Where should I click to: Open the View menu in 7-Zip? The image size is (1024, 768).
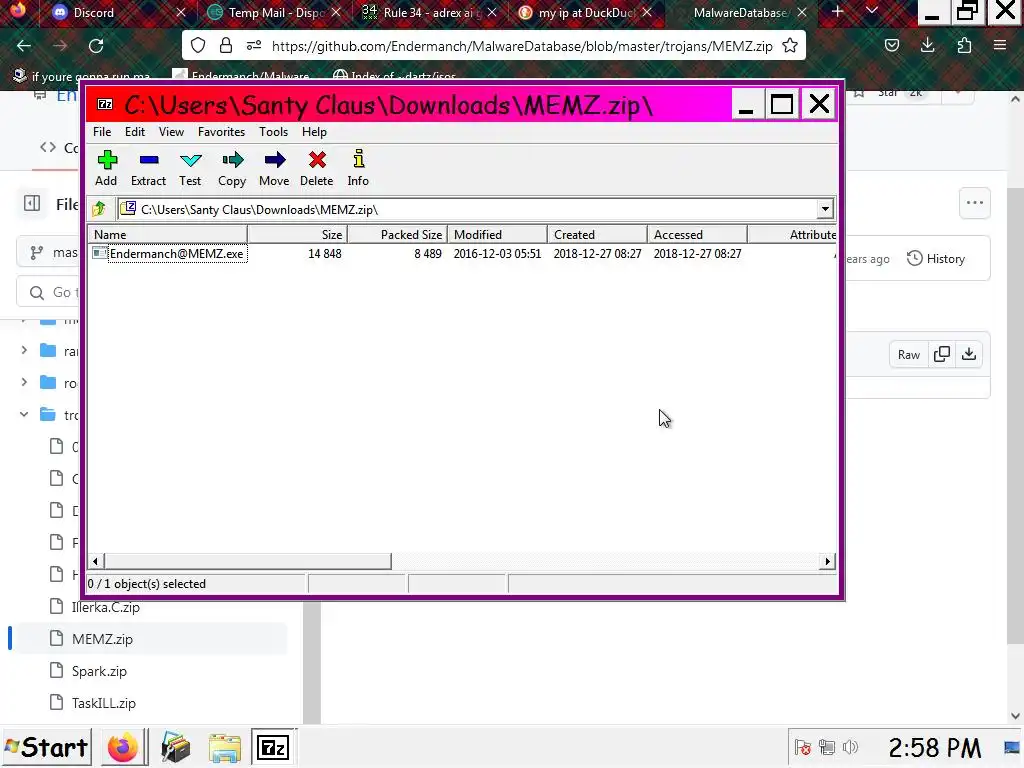point(171,132)
